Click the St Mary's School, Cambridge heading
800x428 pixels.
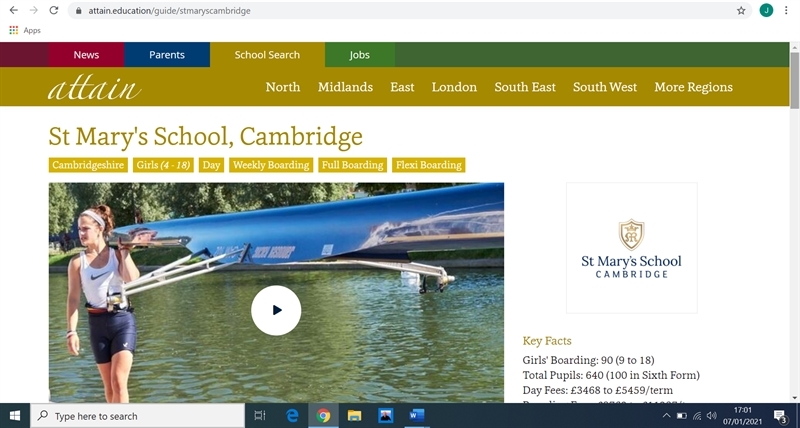click(x=206, y=136)
